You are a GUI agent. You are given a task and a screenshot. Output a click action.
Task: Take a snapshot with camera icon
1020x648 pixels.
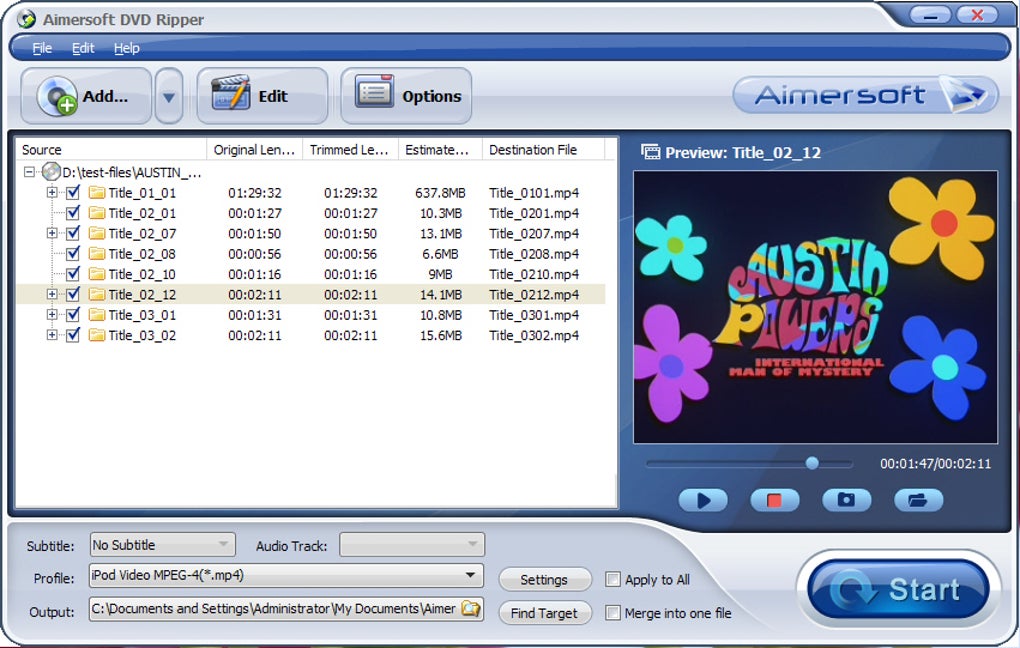coord(846,500)
